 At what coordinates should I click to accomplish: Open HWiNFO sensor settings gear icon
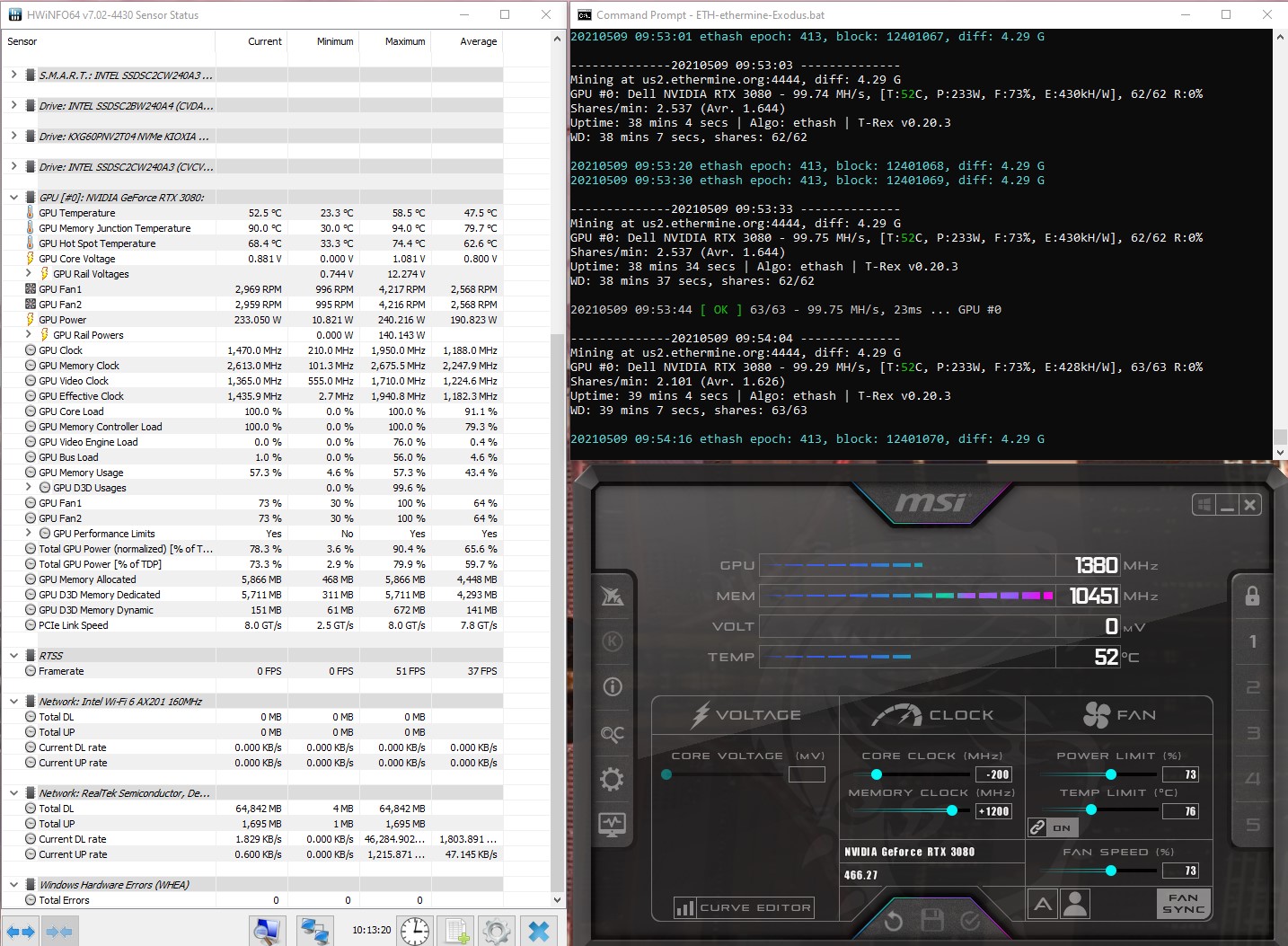496,932
